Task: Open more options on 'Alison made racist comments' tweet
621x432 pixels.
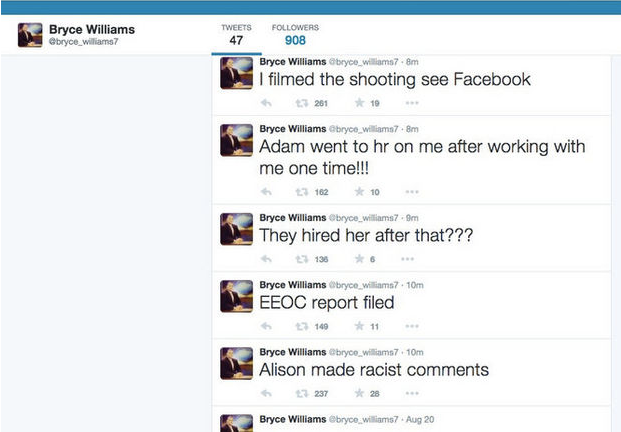Action: coord(412,393)
